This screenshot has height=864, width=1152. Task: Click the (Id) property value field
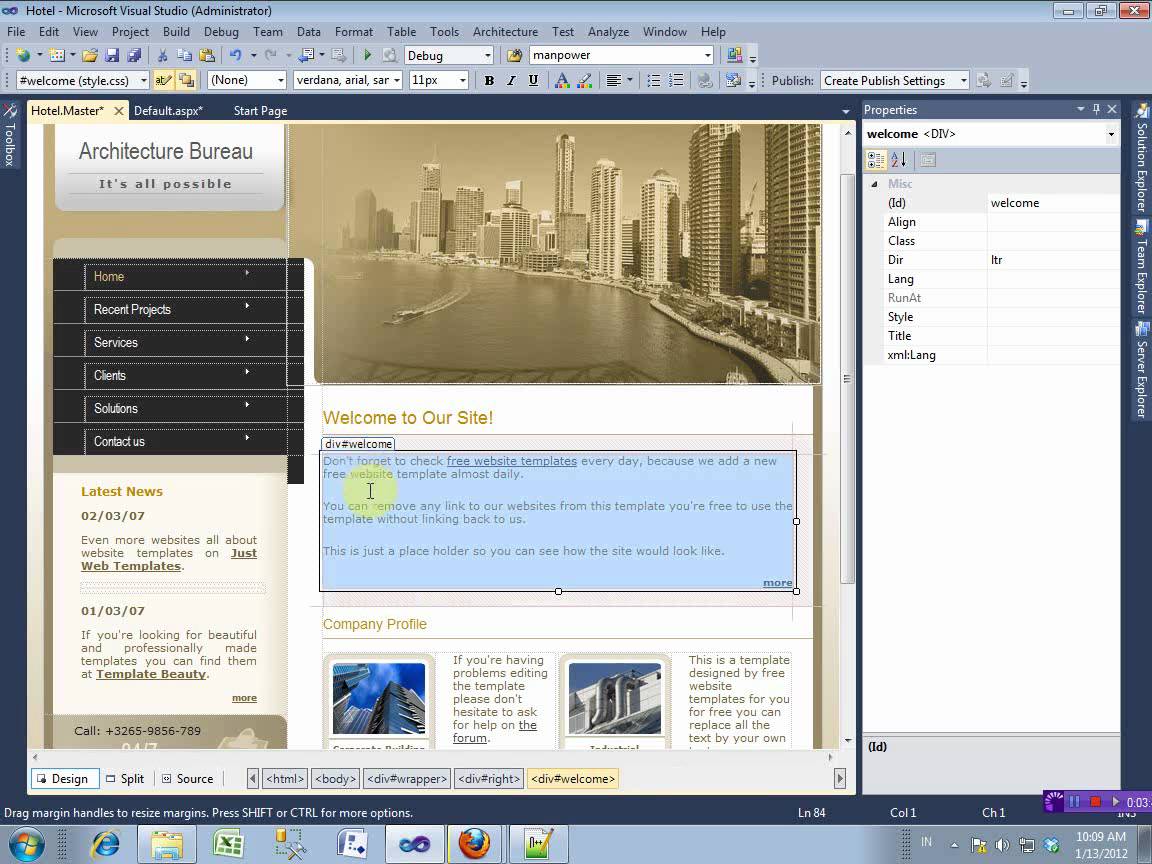1052,203
